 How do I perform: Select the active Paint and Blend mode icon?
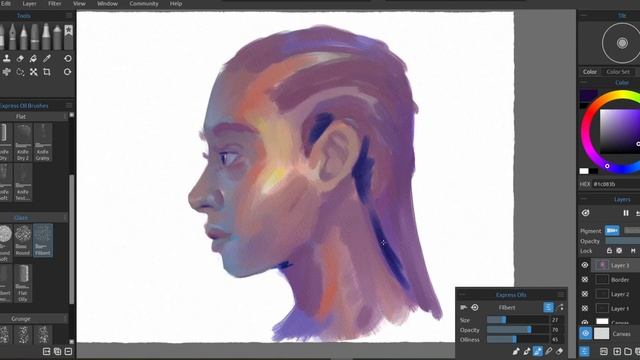(x=538, y=351)
